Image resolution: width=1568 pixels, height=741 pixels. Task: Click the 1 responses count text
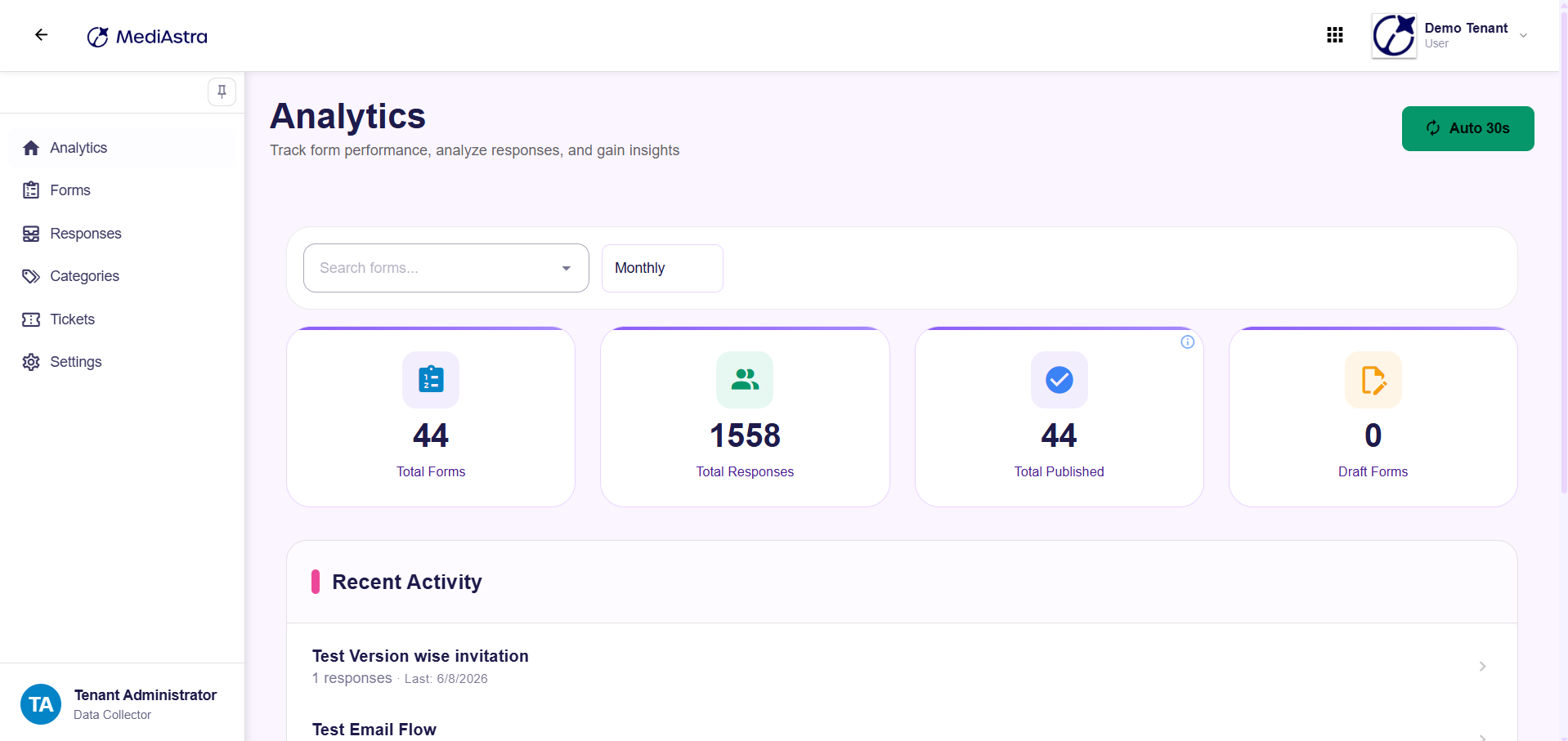tap(352, 678)
